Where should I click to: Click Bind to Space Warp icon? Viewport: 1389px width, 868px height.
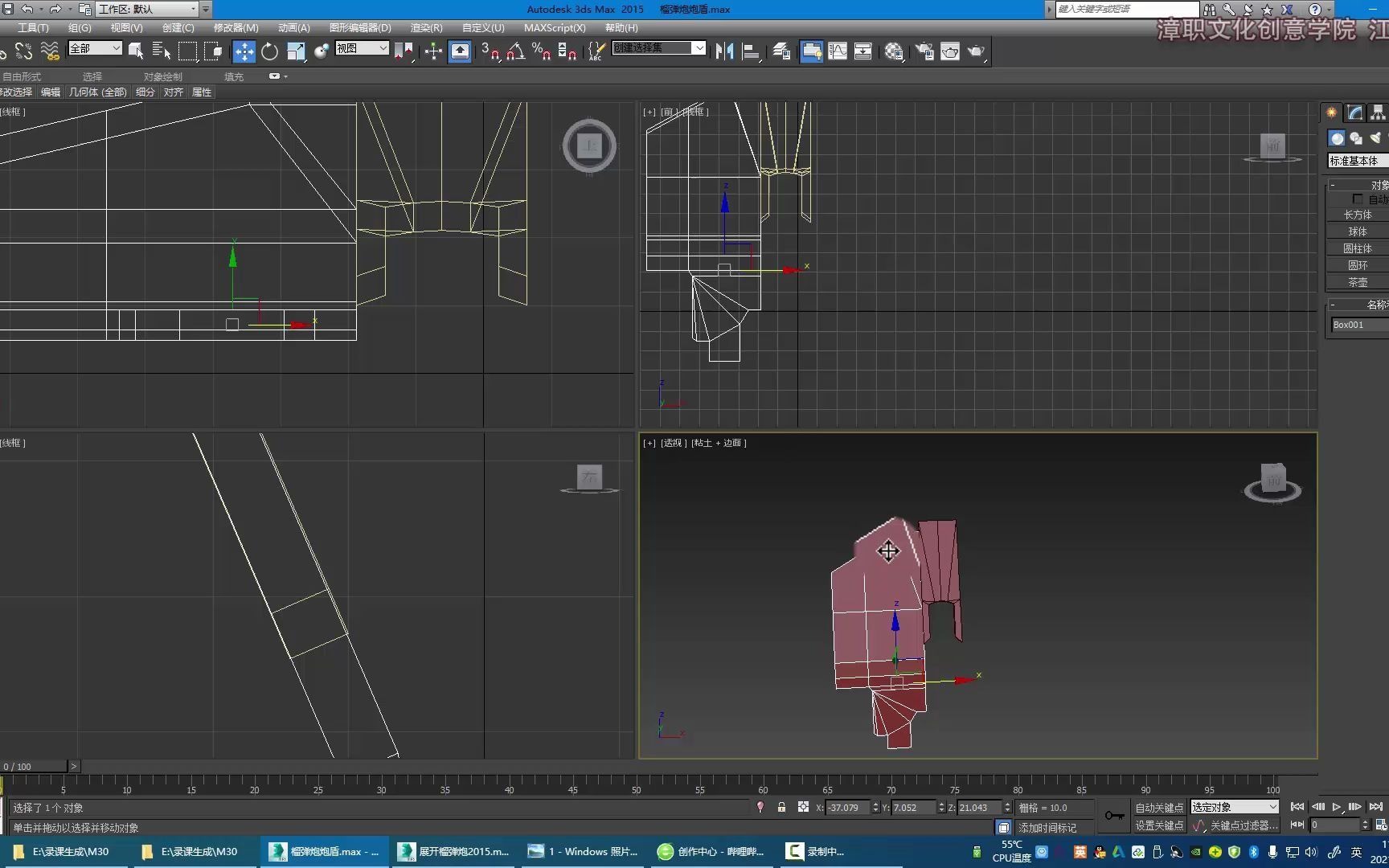pos(50,51)
